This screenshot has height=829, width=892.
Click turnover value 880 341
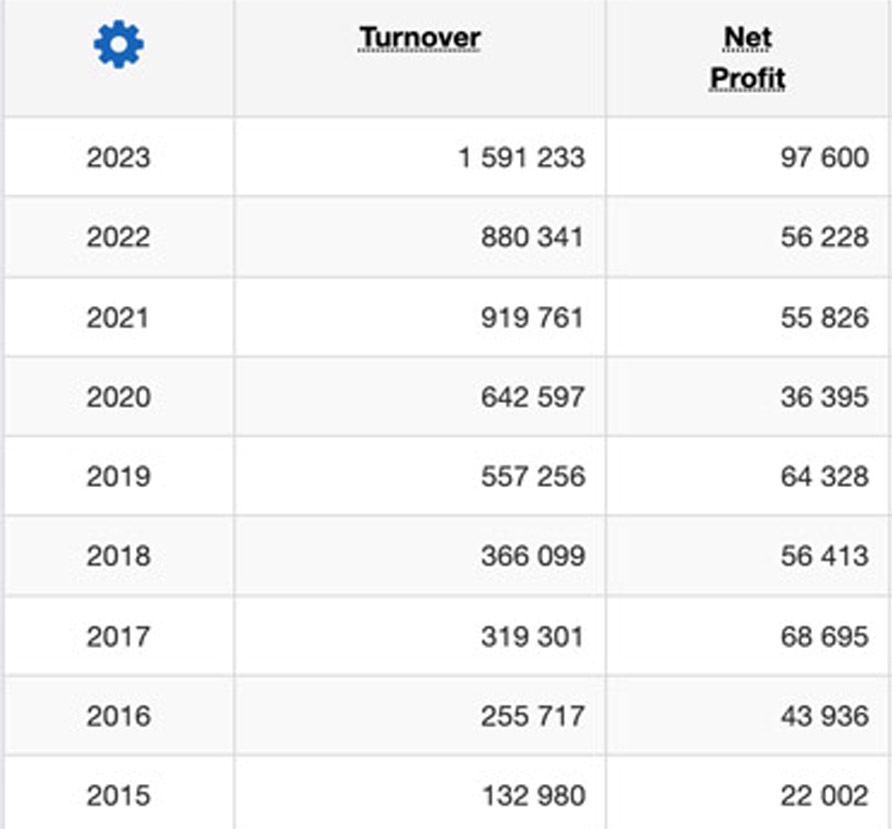tap(532, 237)
